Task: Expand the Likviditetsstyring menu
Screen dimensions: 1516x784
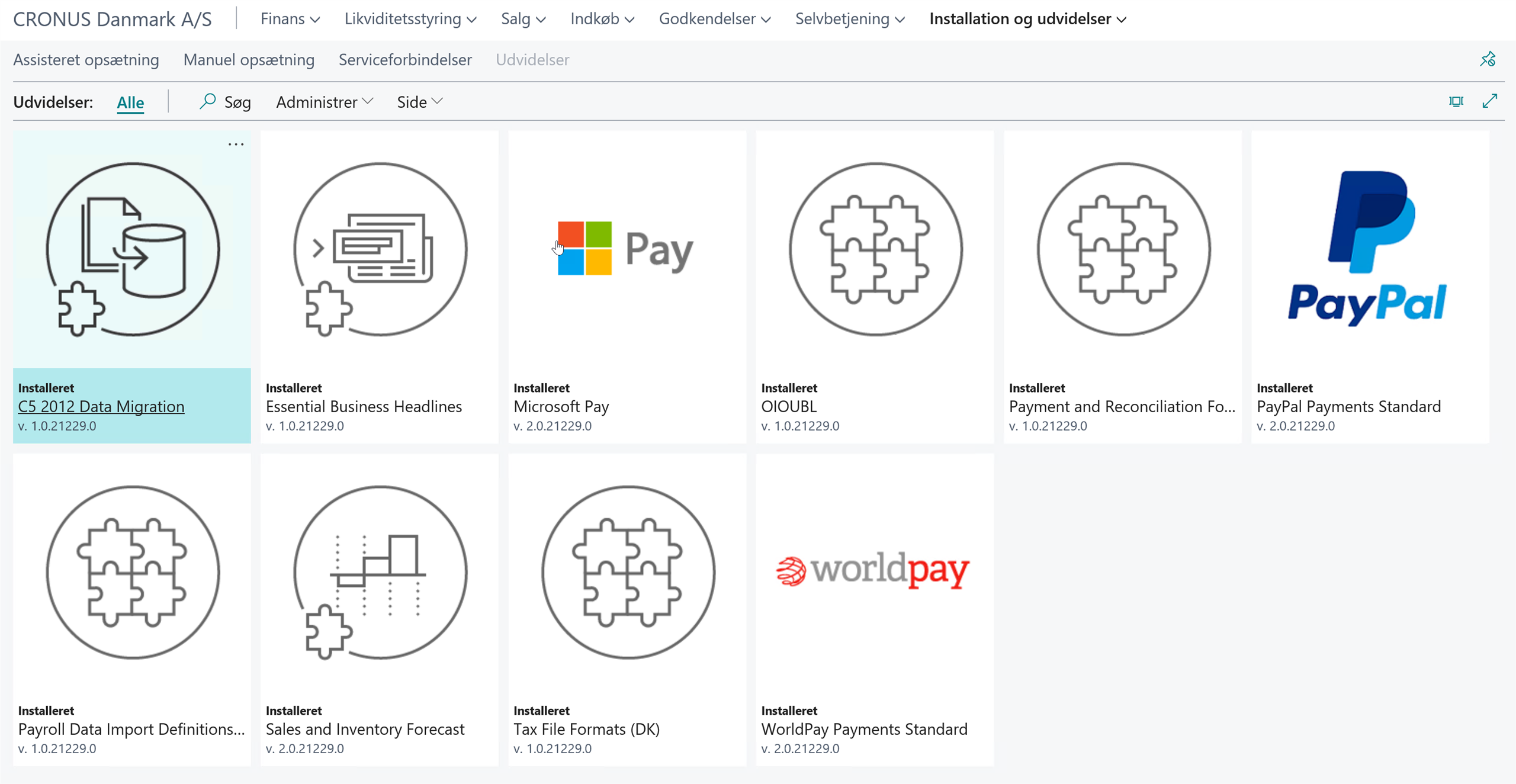Action: [410, 19]
